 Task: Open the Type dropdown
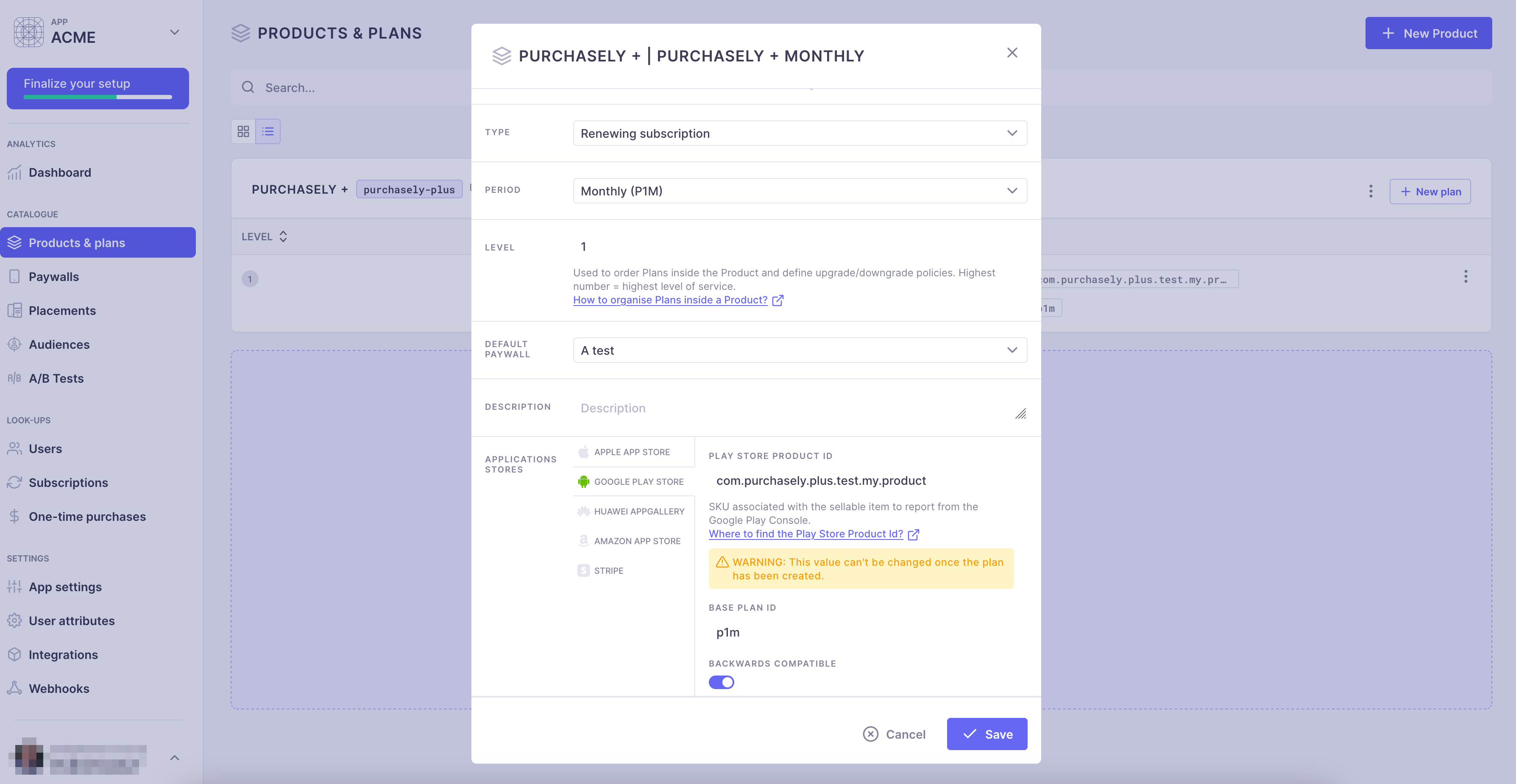799,133
